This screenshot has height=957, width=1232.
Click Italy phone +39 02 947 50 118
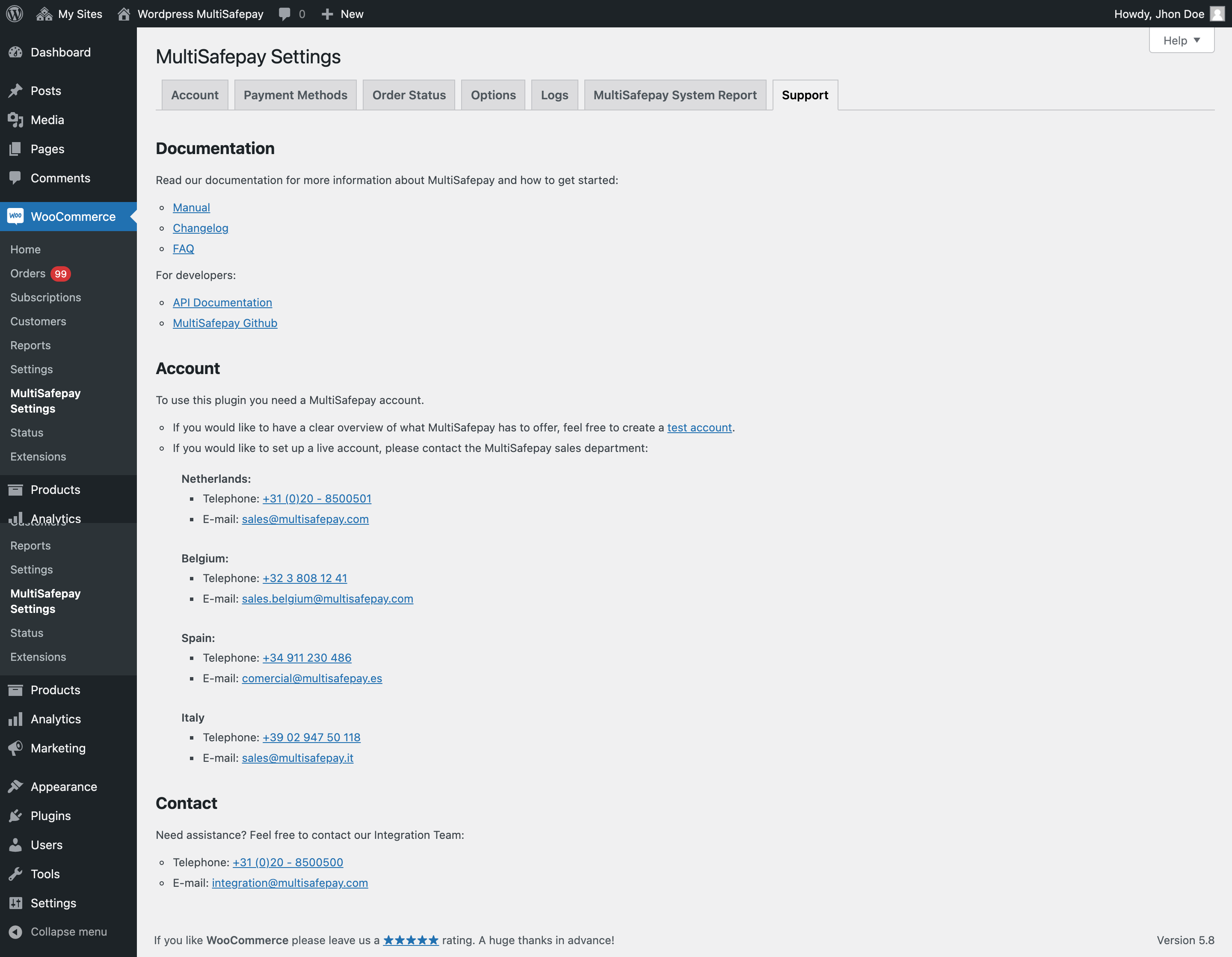tap(311, 737)
